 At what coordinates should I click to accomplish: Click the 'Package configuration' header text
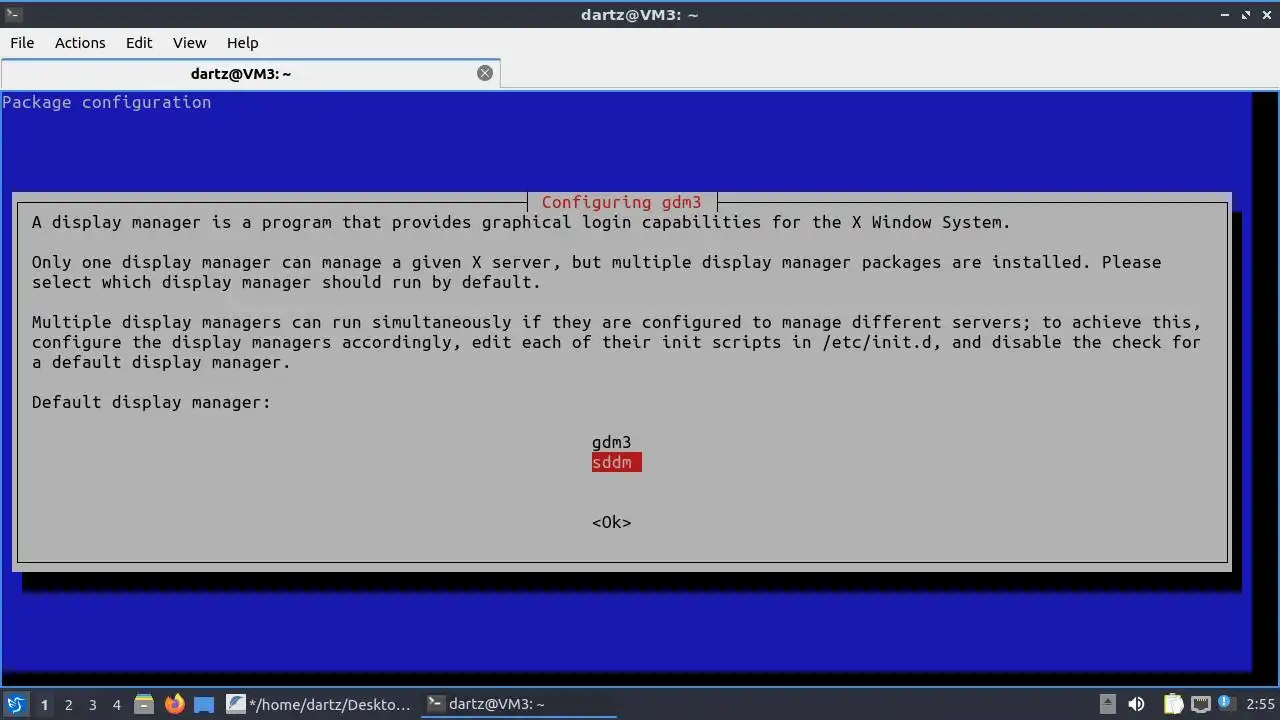point(106,102)
